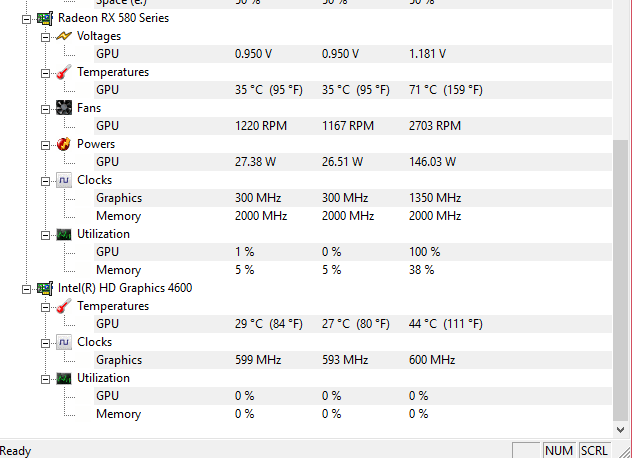632x458 pixels.
Task: Click the Radeon RX 580 Series graphics card icon
Action: click(x=45, y=18)
